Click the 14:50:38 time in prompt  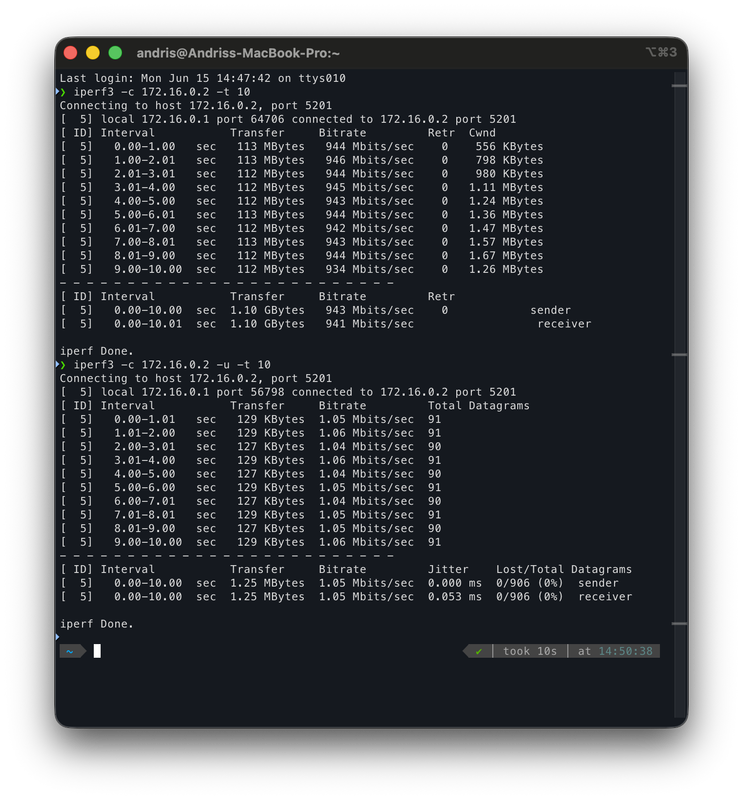625,651
